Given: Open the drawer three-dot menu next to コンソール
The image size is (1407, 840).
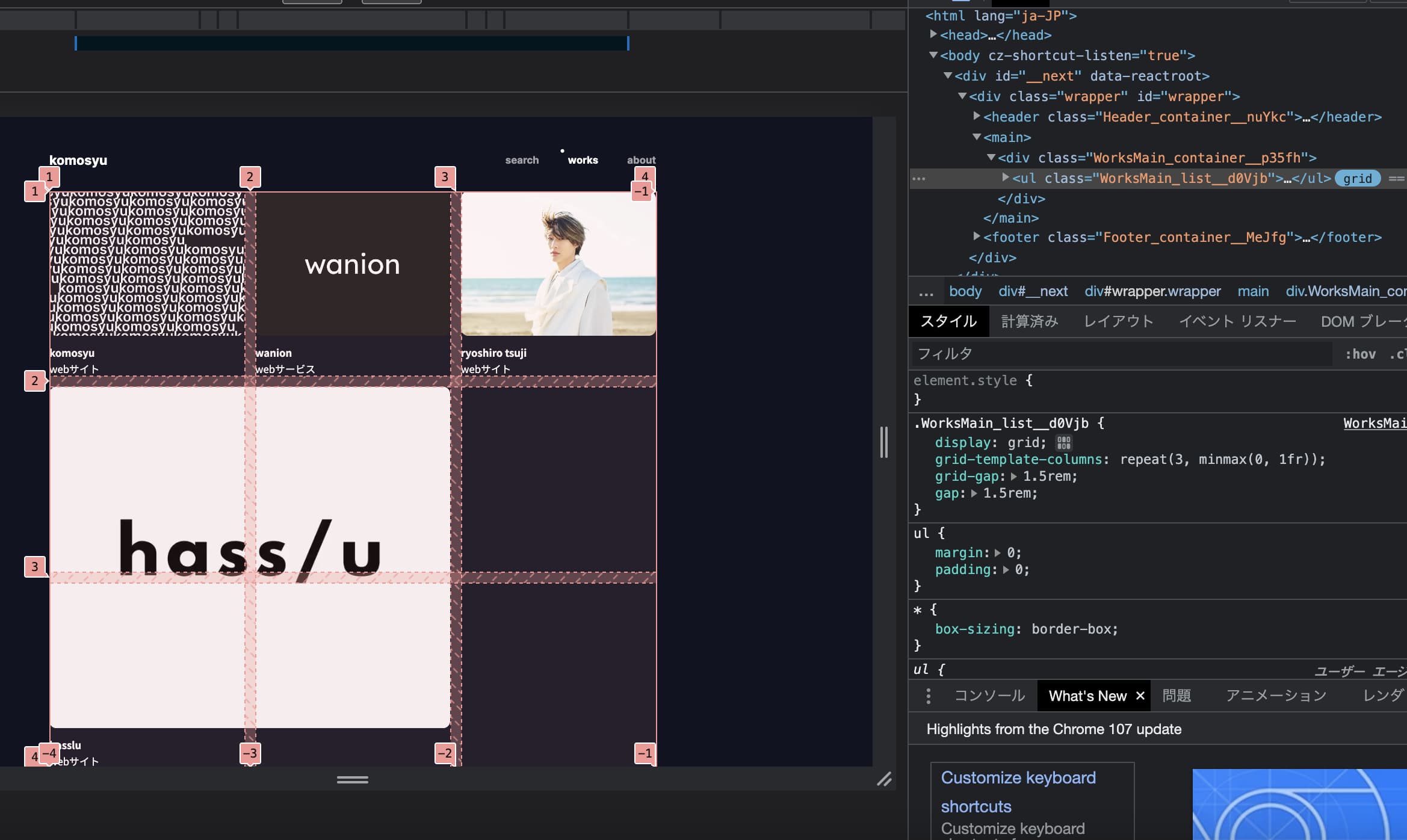Looking at the screenshot, I should pyautogui.click(x=928, y=696).
